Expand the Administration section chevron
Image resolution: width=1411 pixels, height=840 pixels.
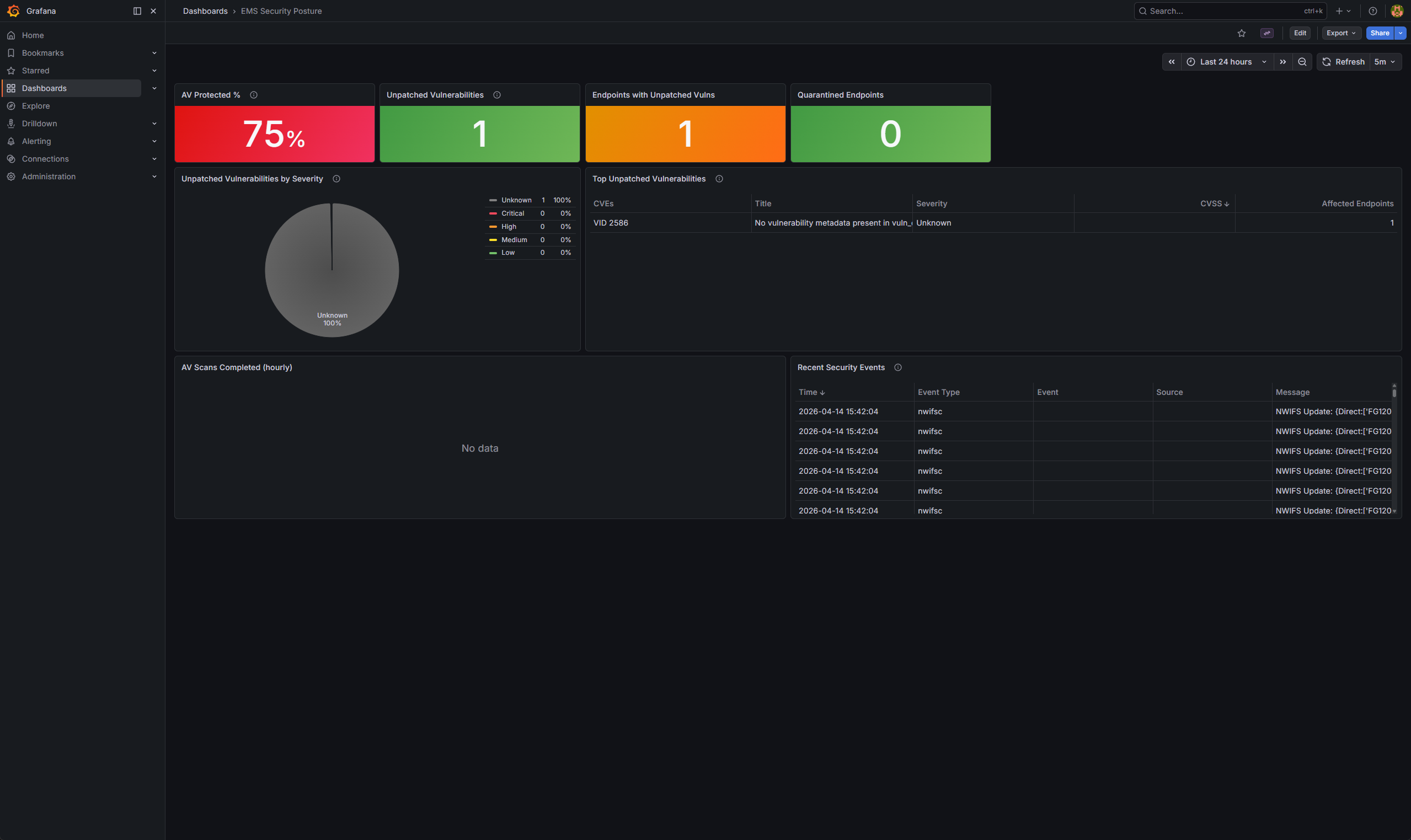[x=154, y=176]
